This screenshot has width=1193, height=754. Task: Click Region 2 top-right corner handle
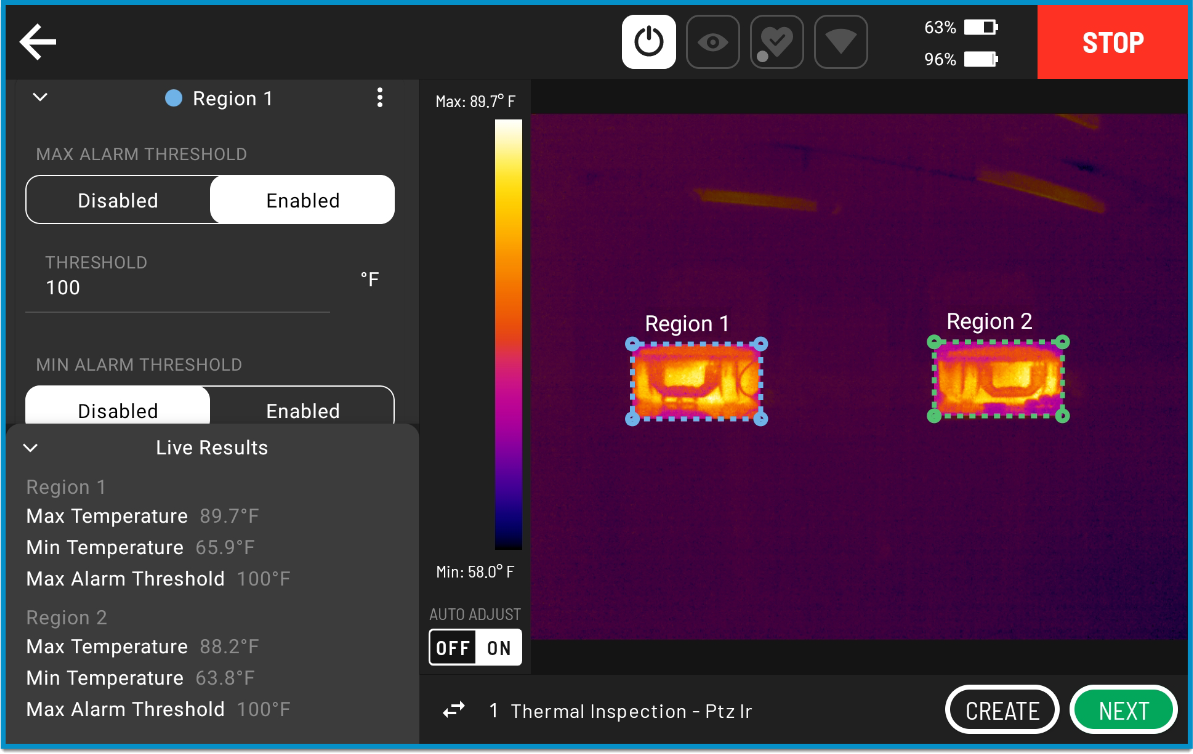[x=1063, y=342]
